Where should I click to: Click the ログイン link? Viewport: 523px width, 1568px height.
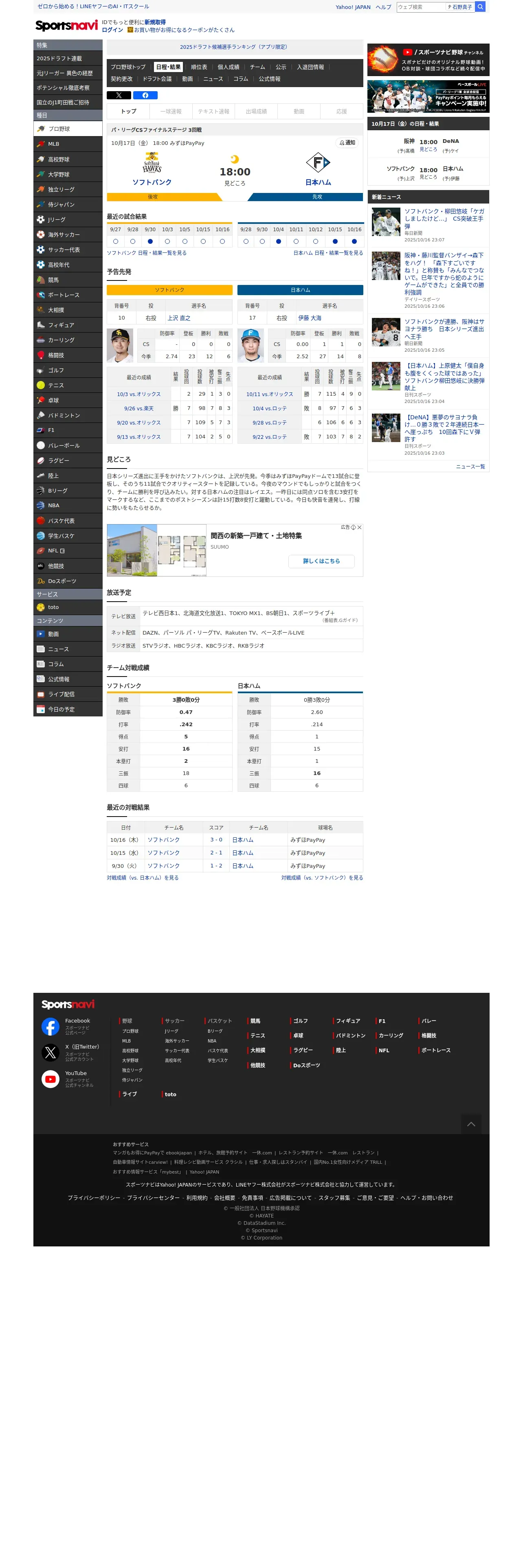coord(112,30)
